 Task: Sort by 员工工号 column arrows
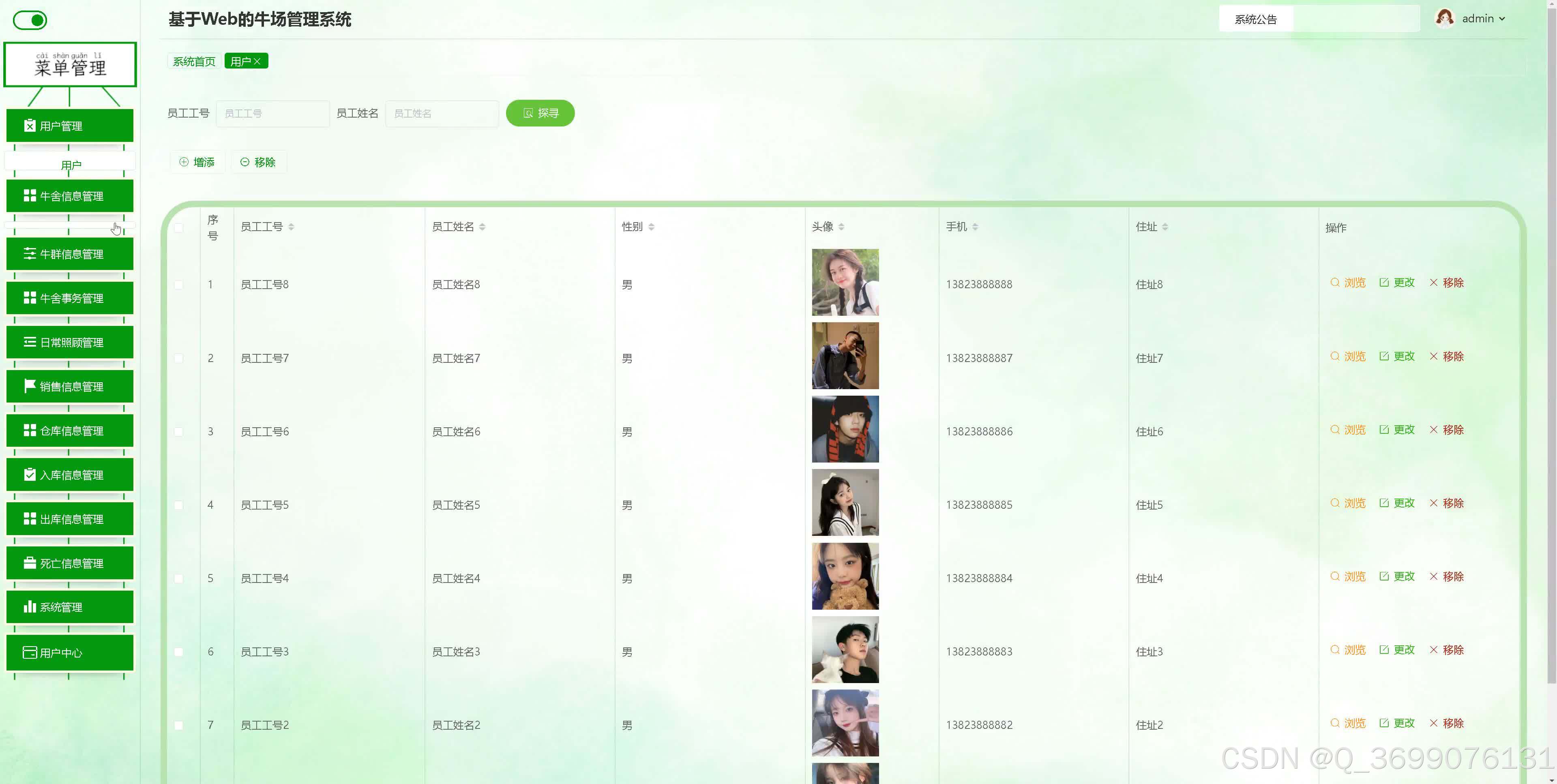click(292, 227)
